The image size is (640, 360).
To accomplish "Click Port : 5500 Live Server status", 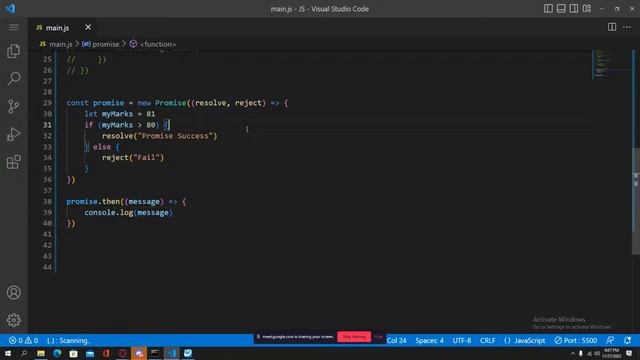I will click(x=576, y=340).
